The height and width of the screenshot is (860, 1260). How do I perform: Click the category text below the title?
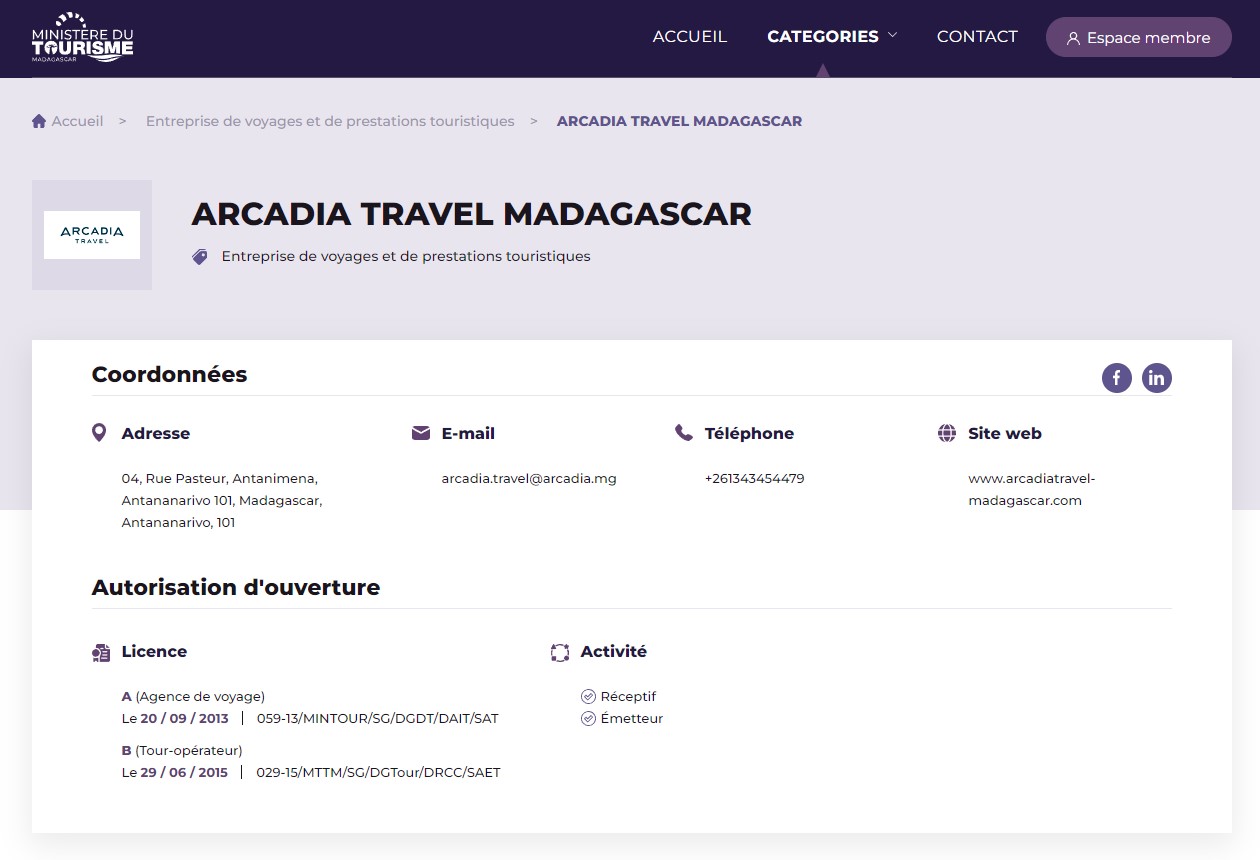coord(406,256)
